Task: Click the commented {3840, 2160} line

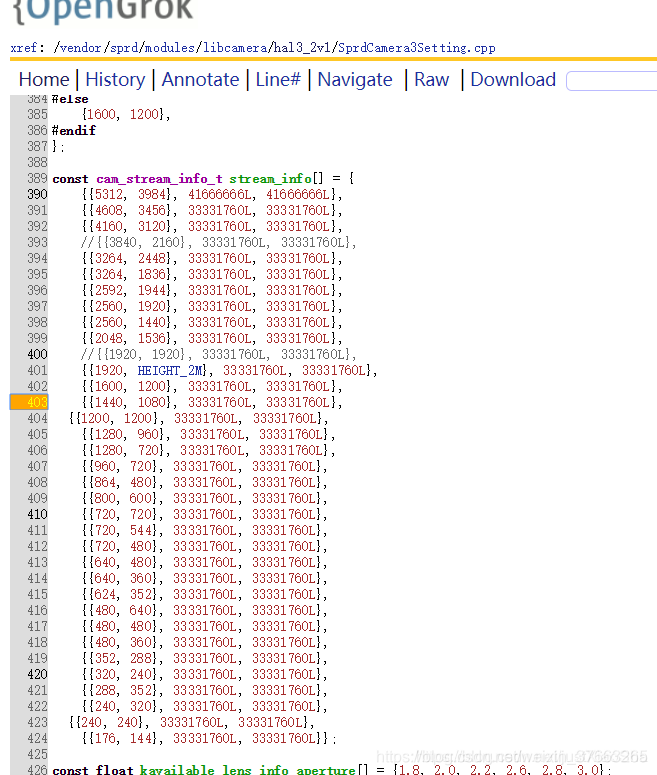Action: pos(218,242)
